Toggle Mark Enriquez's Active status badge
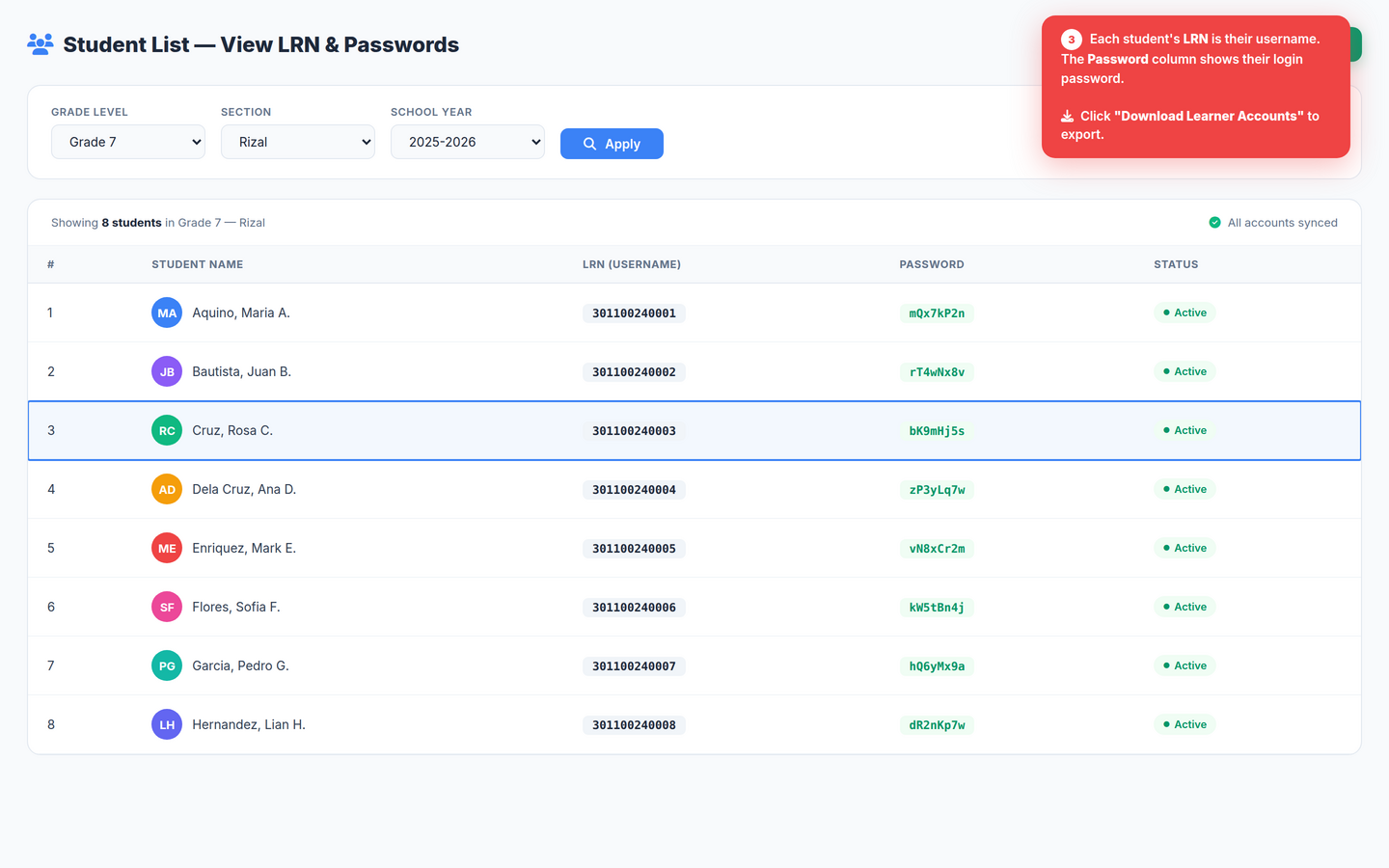Viewport: 1389px width, 868px height. tap(1185, 548)
